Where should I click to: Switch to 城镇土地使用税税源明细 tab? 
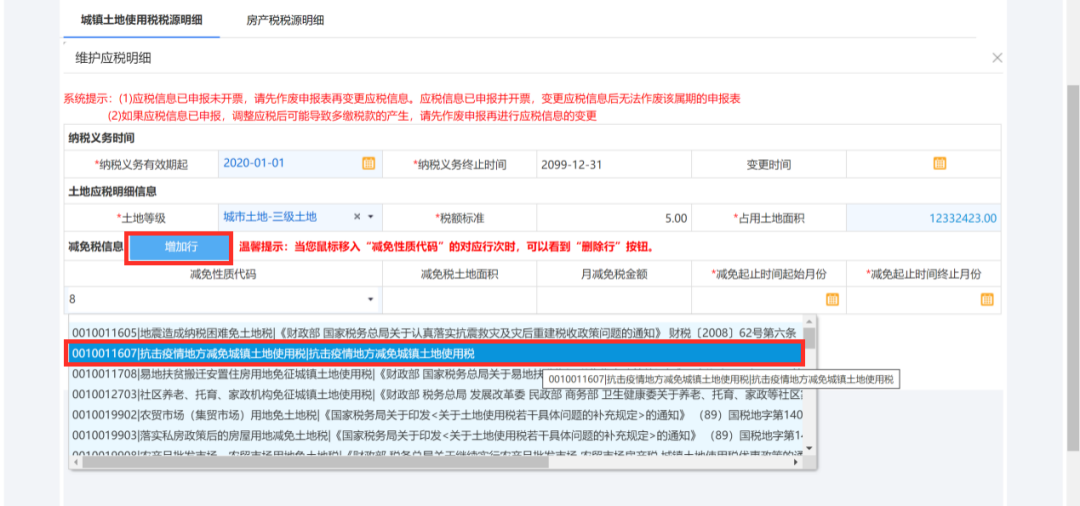point(141,20)
